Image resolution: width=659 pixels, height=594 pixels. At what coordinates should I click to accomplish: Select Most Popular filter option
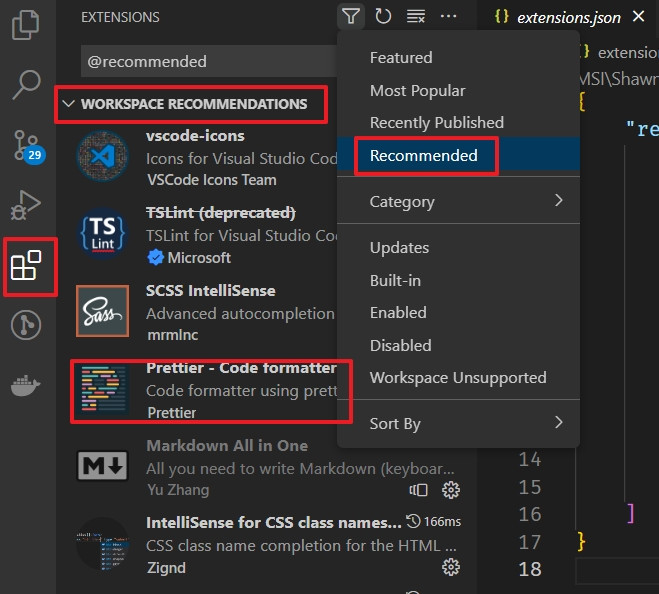coord(458,90)
